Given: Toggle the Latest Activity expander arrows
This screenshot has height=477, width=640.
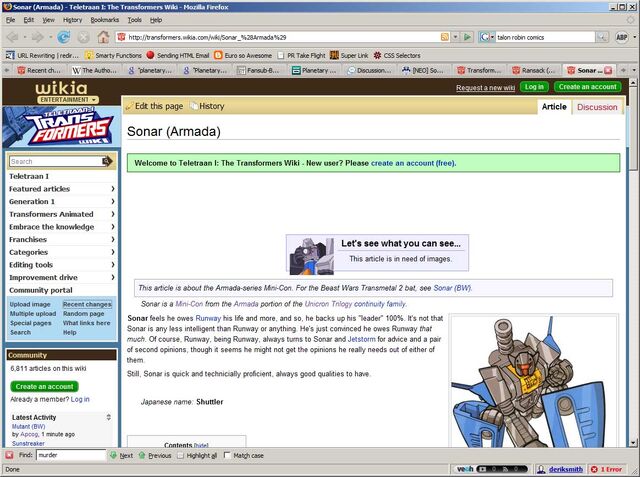Looking at the screenshot, I should pos(109,417).
